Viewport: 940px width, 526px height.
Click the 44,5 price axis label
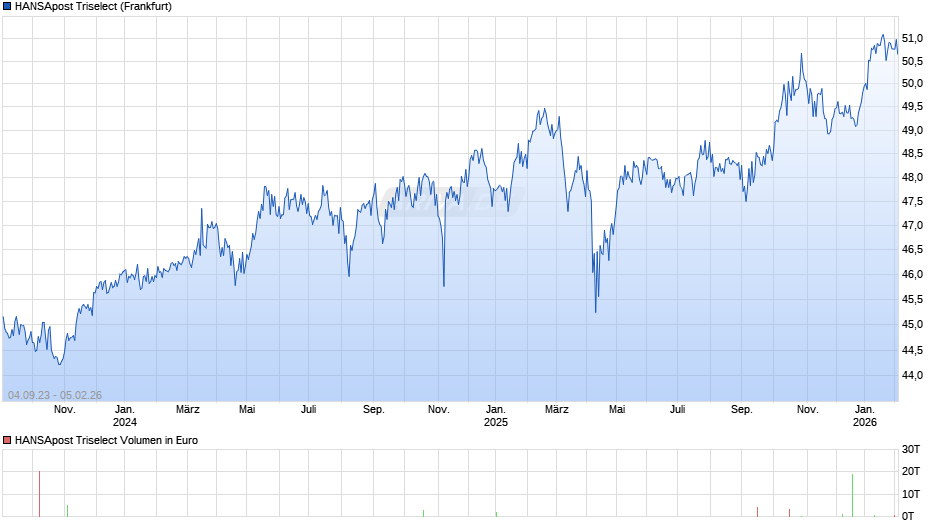coord(912,350)
